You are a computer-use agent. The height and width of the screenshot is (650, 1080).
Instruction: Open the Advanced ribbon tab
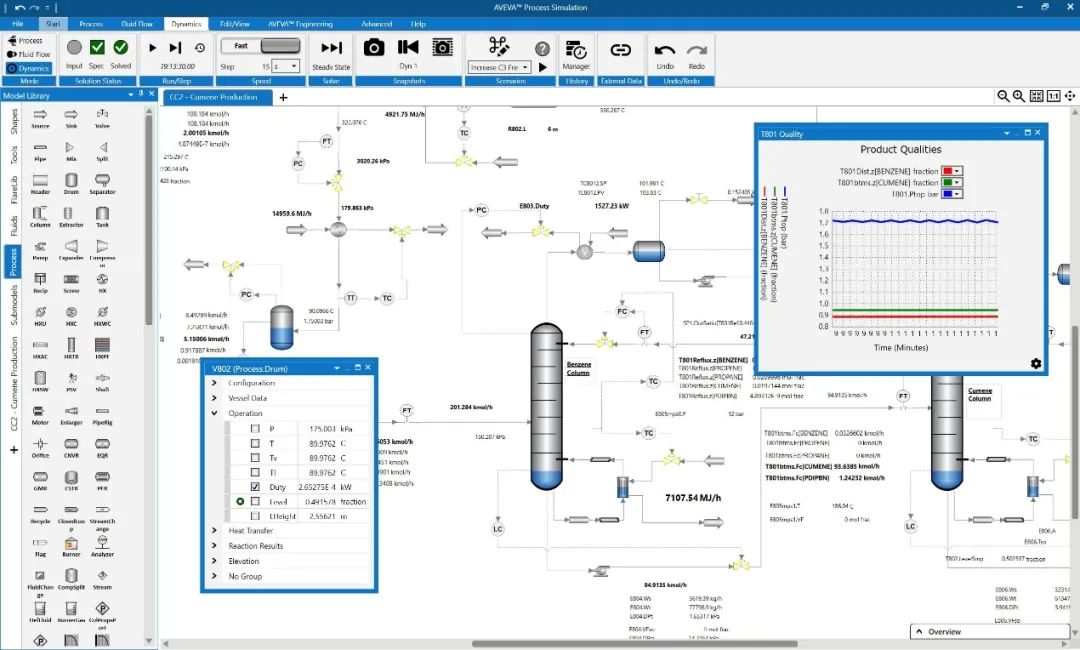click(376, 24)
